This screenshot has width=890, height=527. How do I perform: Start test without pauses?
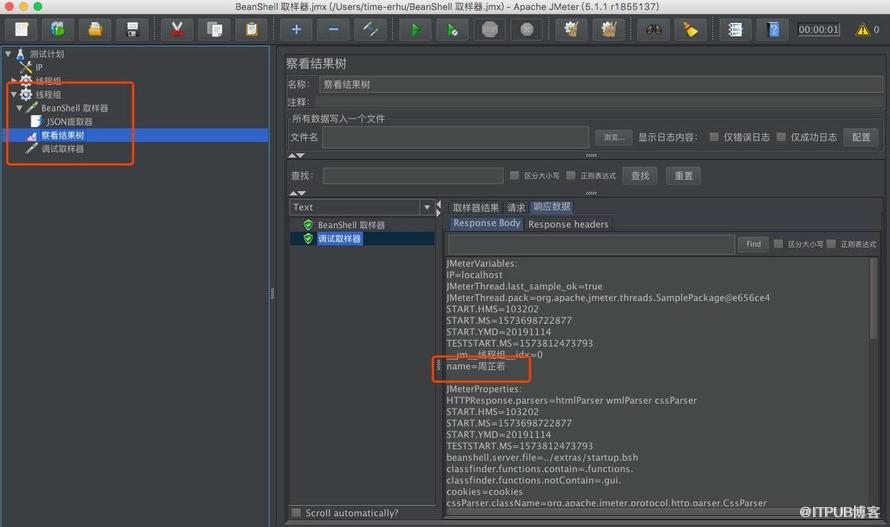point(452,30)
